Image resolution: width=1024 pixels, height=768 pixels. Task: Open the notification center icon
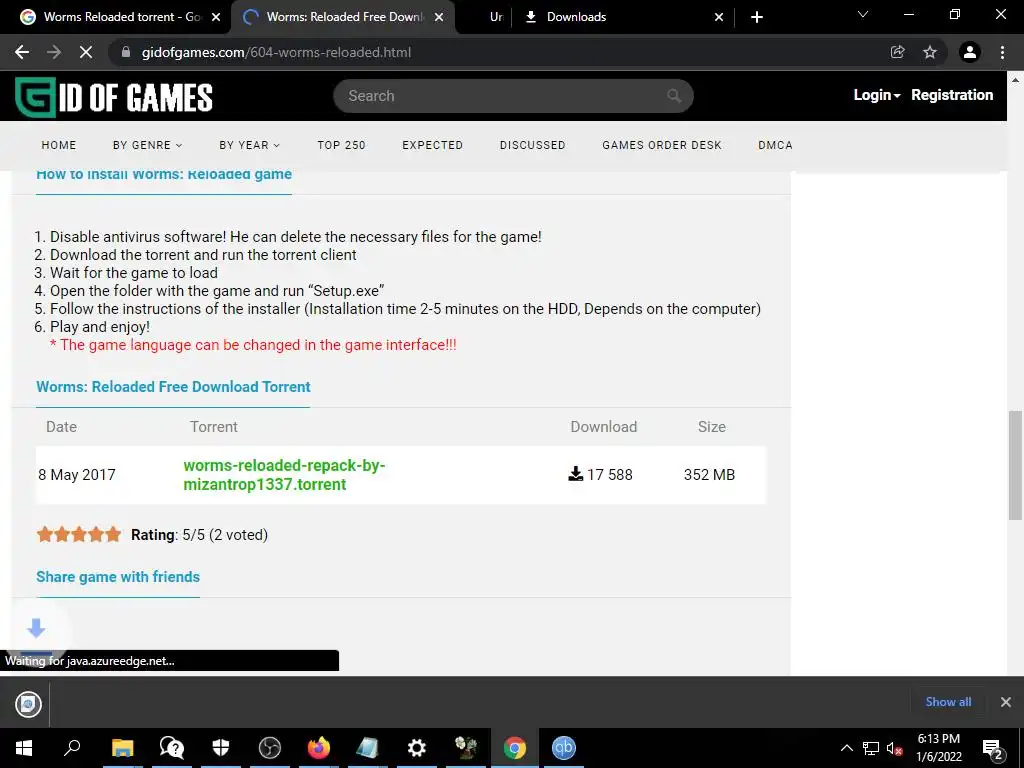(993, 748)
